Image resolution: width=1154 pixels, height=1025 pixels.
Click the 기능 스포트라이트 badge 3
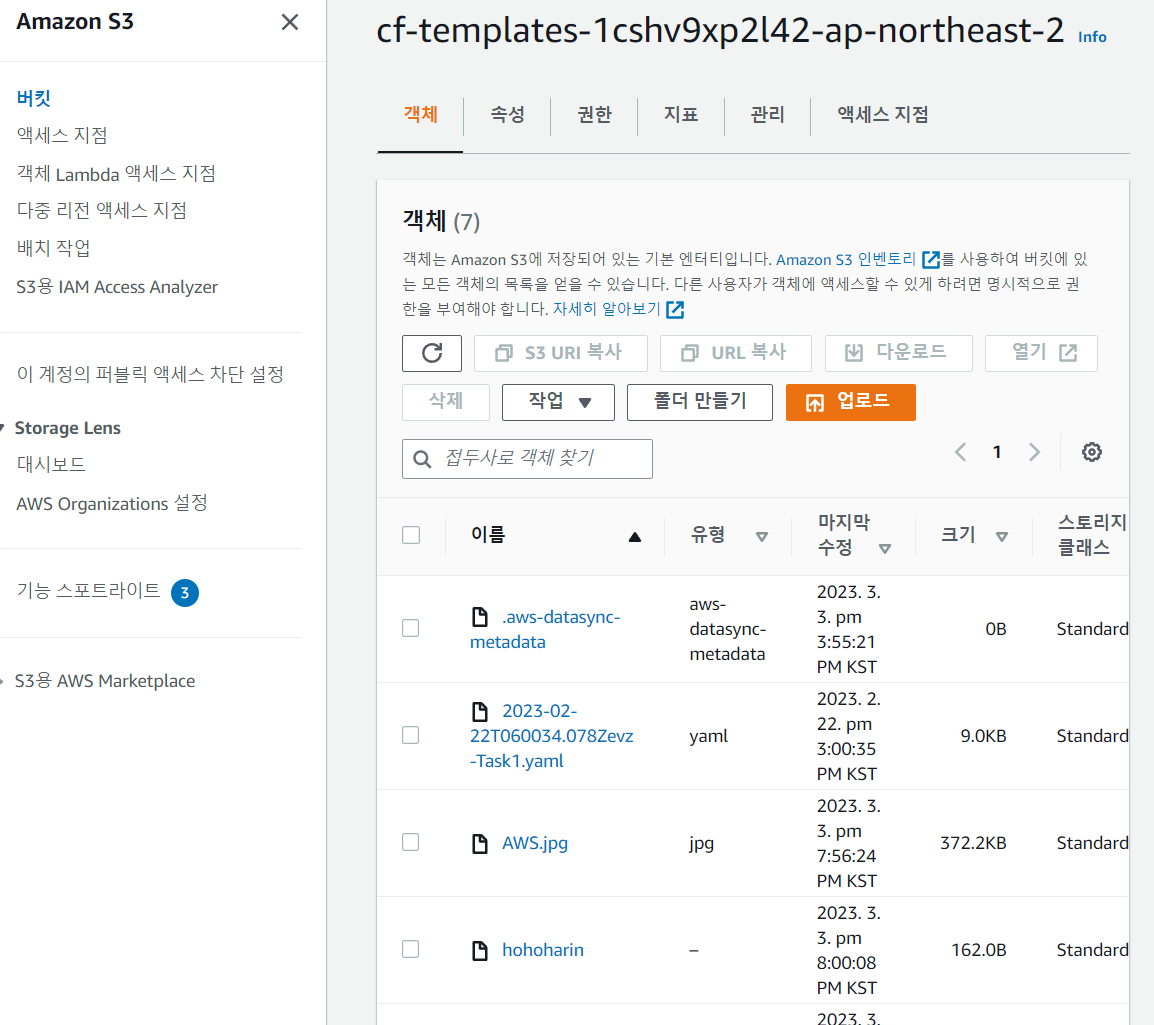[x=185, y=592]
